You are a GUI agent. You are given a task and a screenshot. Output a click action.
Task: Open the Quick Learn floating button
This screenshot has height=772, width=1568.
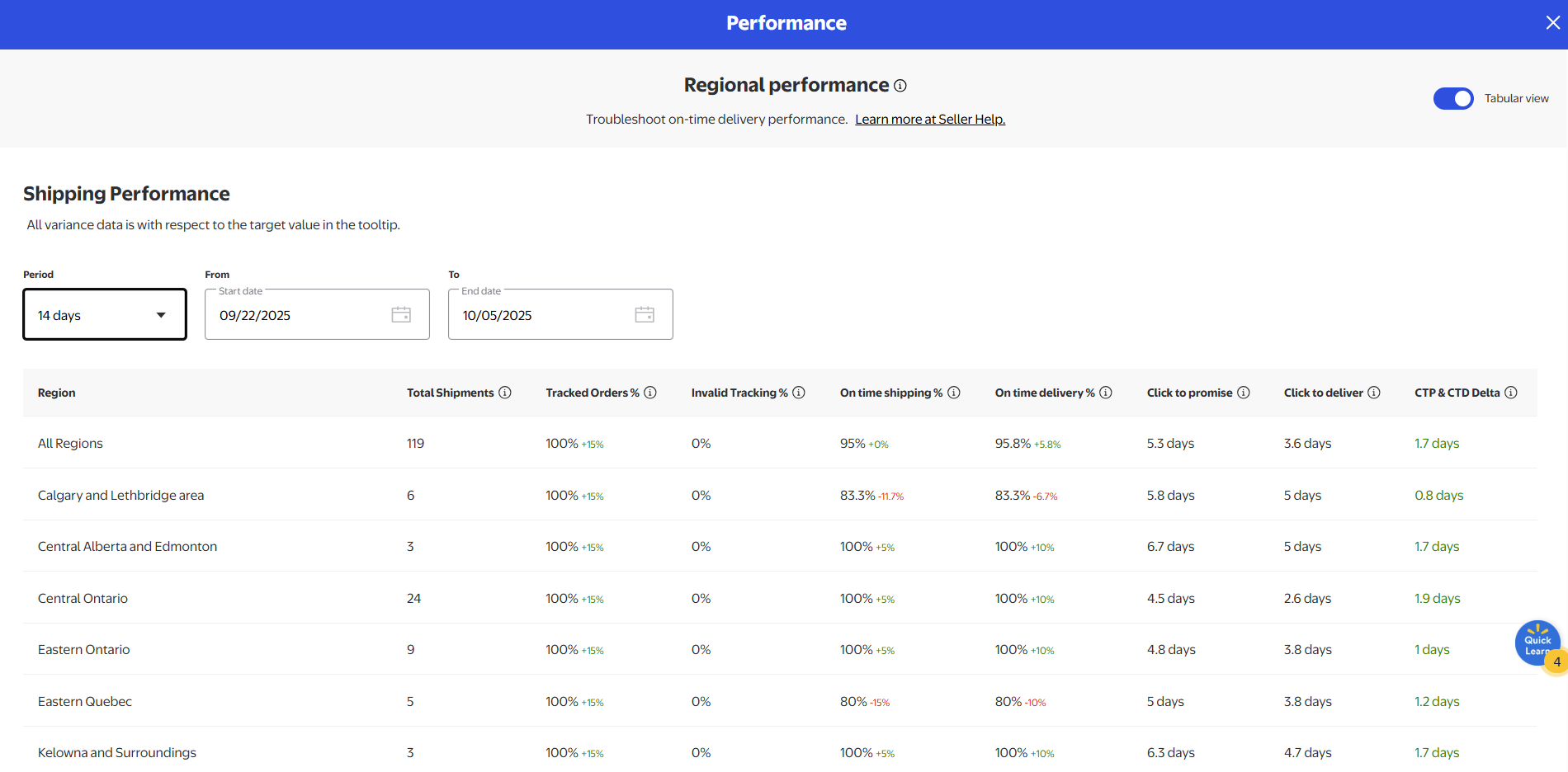(1537, 643)
